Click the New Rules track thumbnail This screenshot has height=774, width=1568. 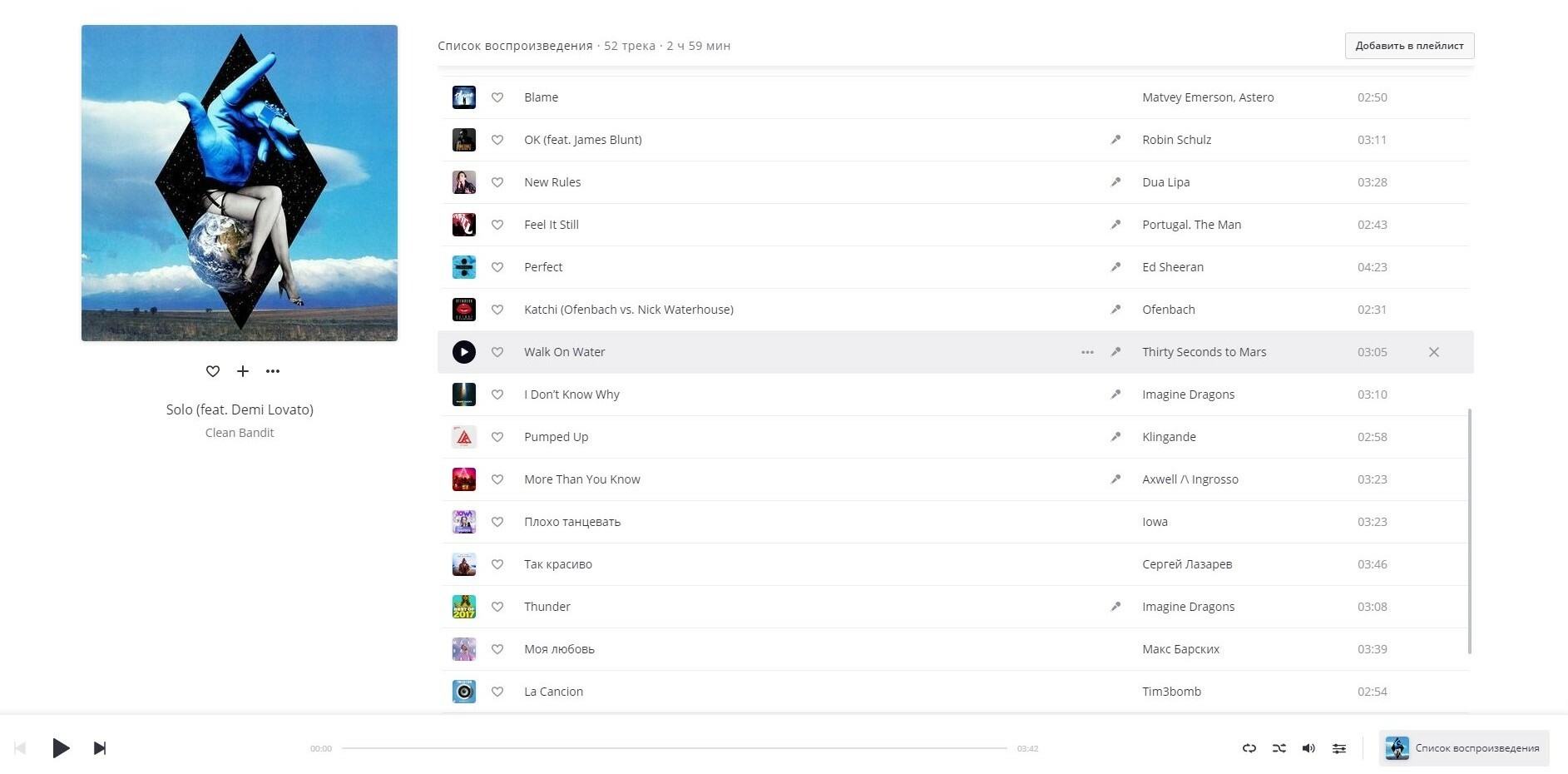pos(464,182)
